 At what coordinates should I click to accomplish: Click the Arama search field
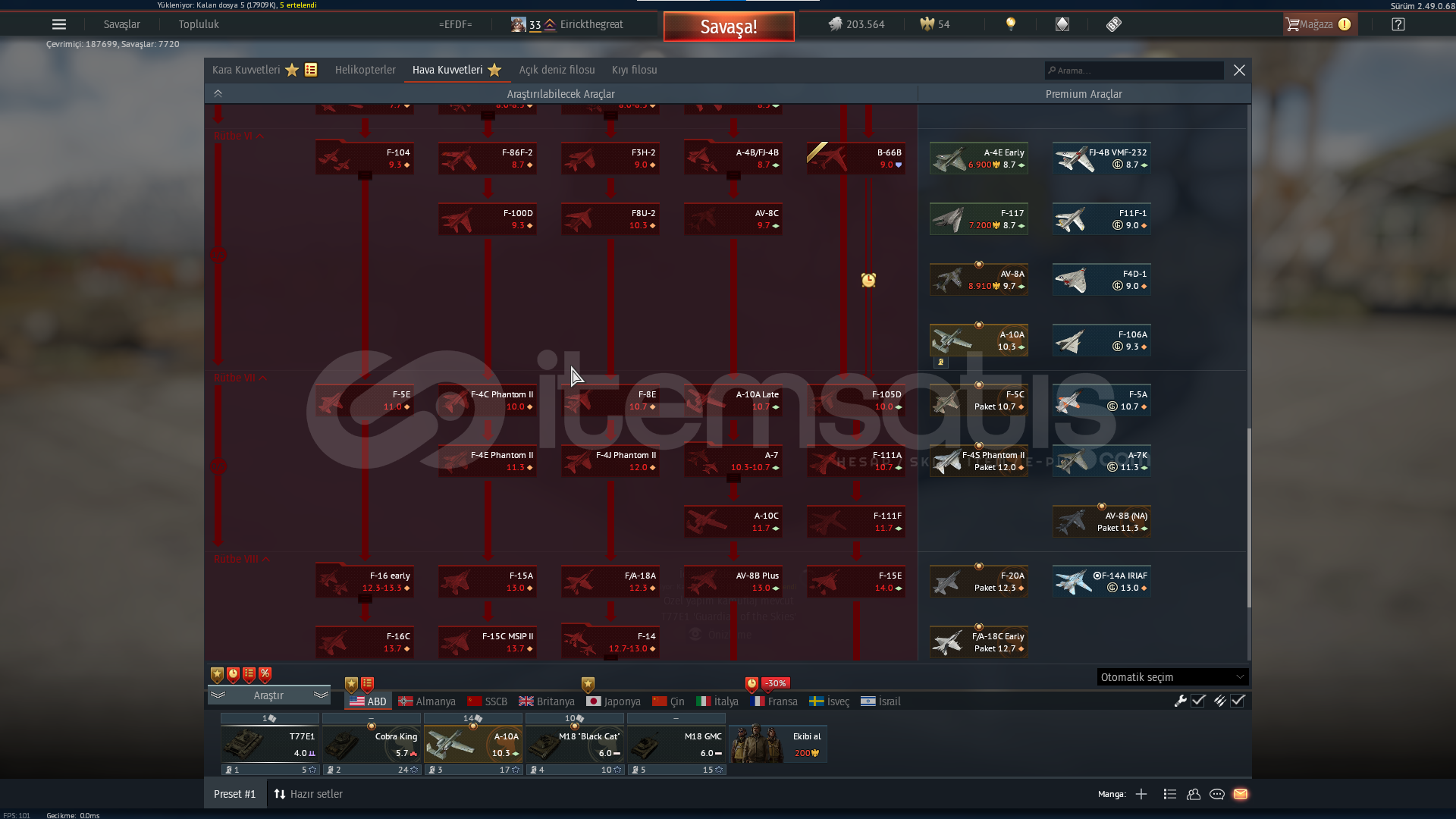pyautogui.click(x=1134, y=71)
